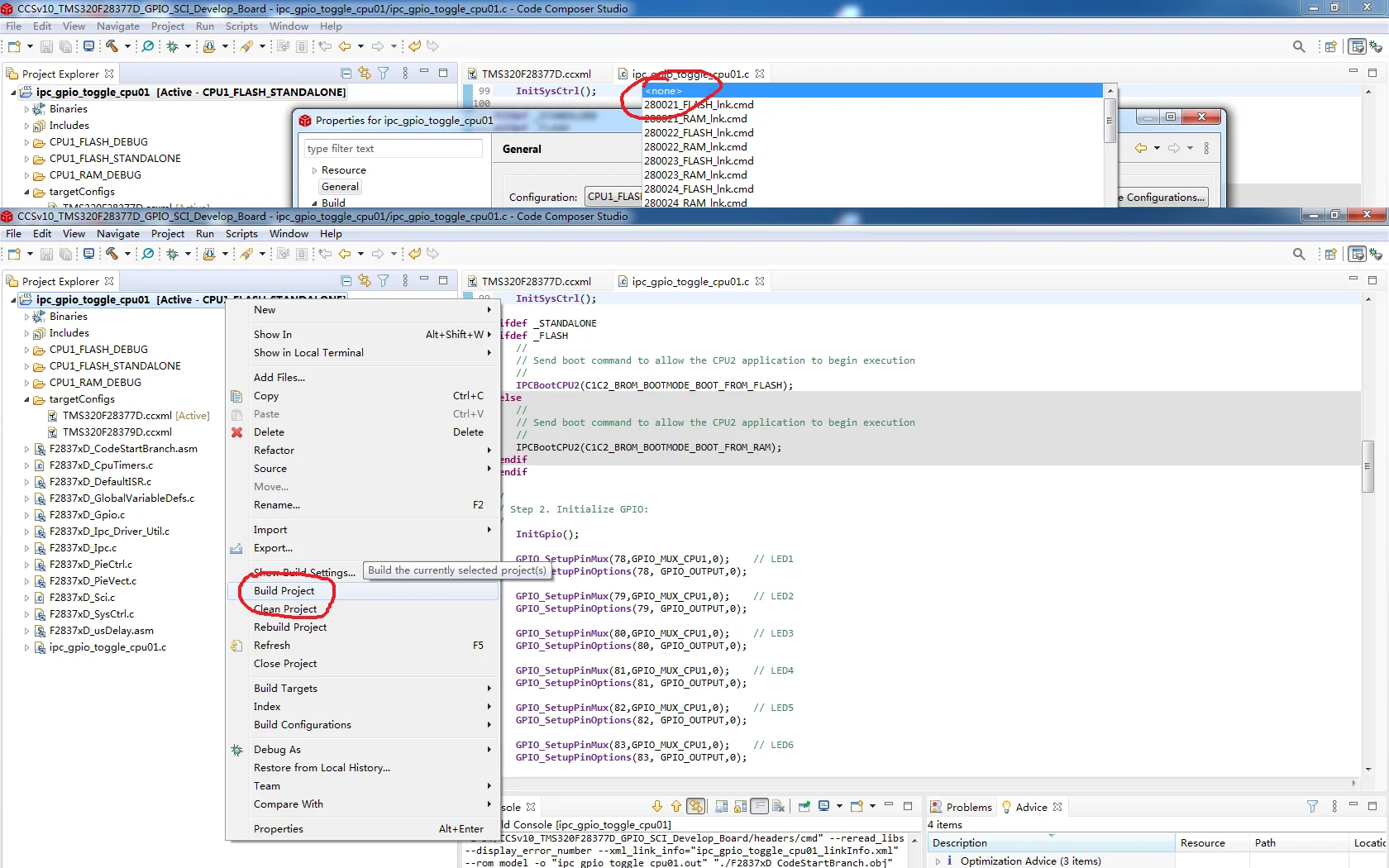This screenshot has width=1389, height=868.
Task: Click the Open Console icon
Action: click(858, 807)
